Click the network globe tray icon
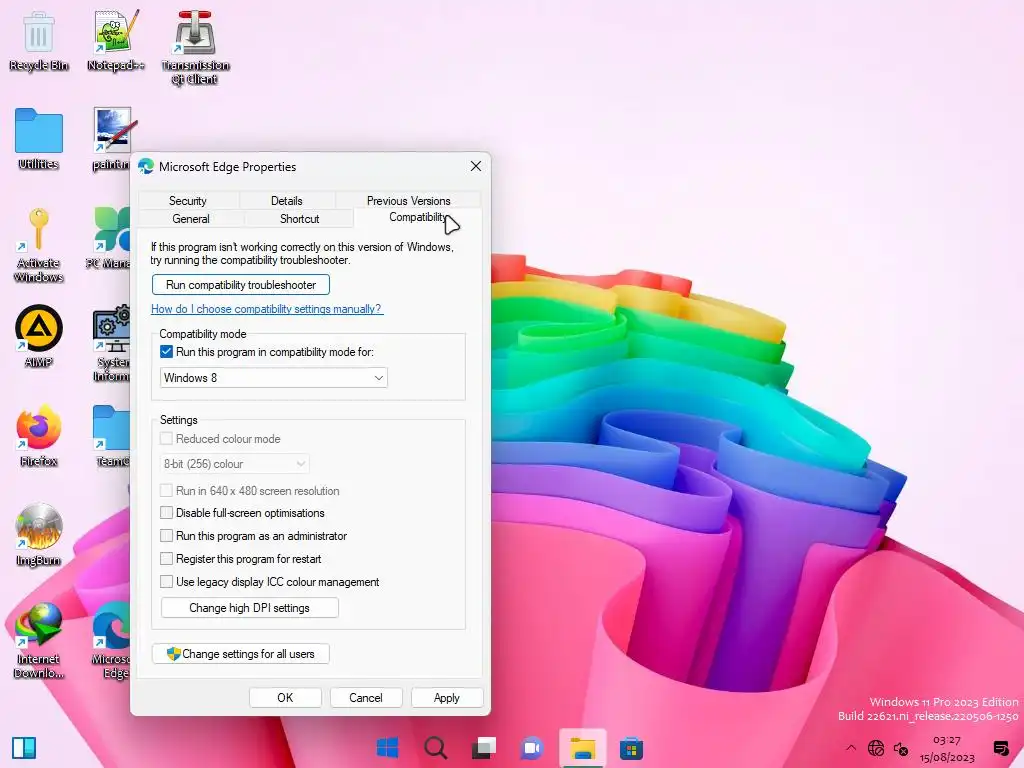 876,748
